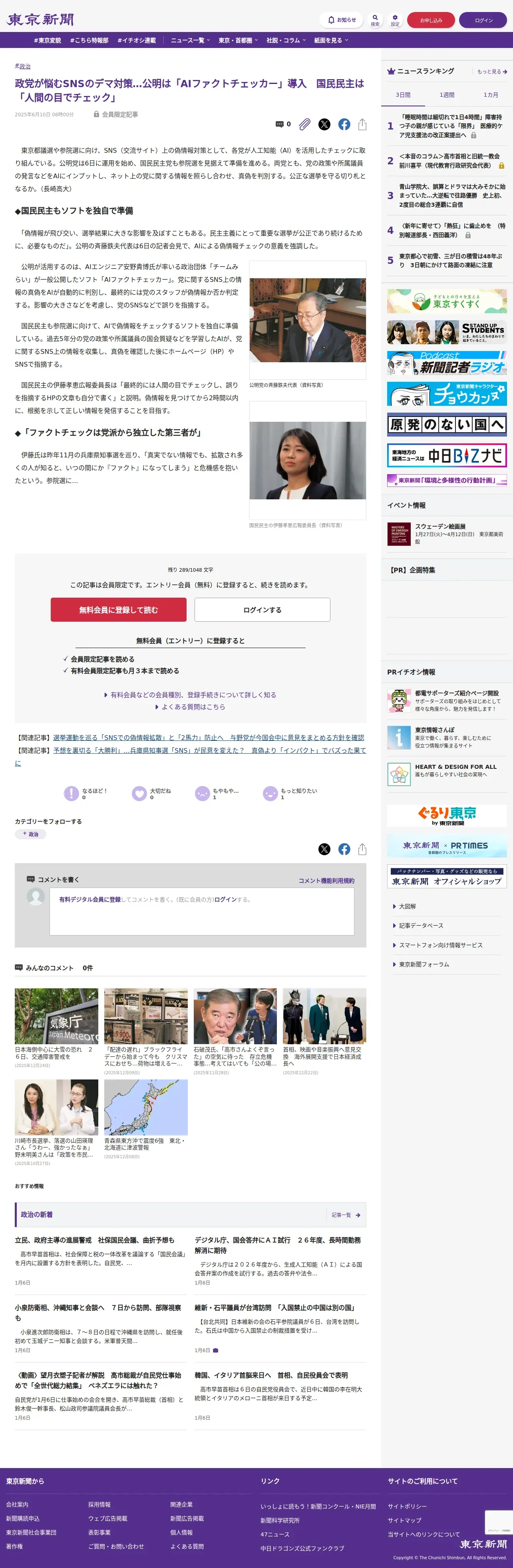Click the もっと知りたい reaction icon
Viewport: 513px width, 1568px height.
click(x=270, y=793)
